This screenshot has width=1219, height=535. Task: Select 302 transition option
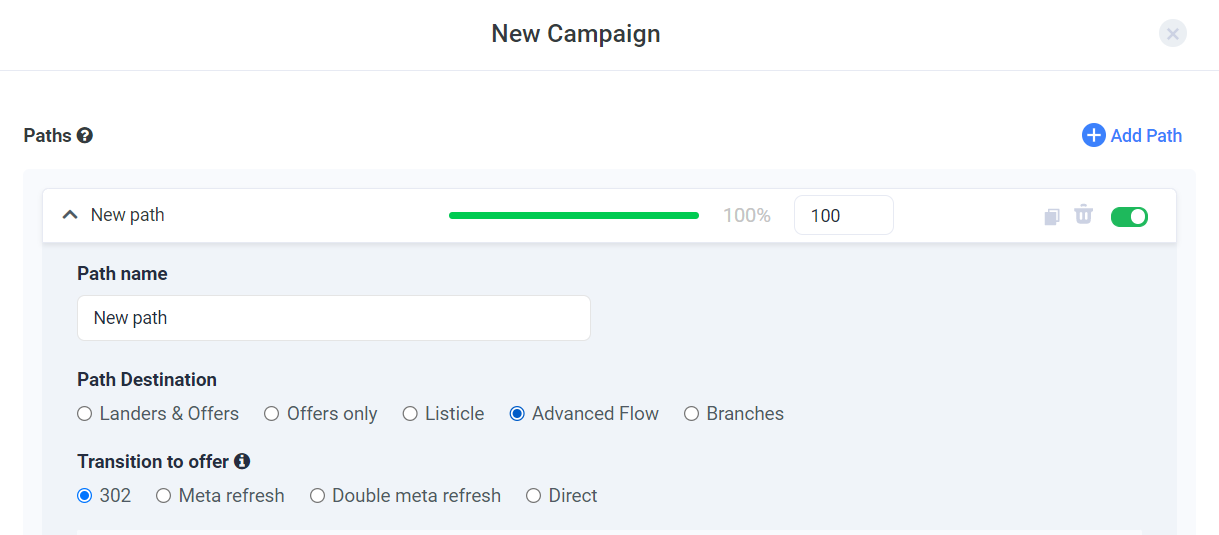85,496
